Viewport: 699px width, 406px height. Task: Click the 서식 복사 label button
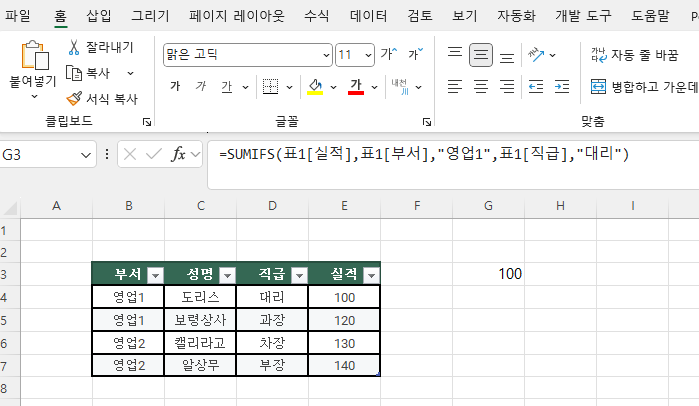coord(112,98)
